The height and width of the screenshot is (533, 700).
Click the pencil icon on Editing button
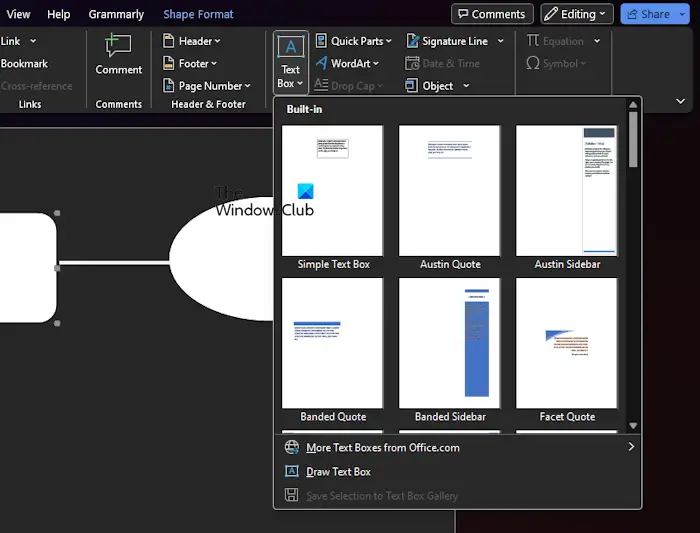[551, 14]
